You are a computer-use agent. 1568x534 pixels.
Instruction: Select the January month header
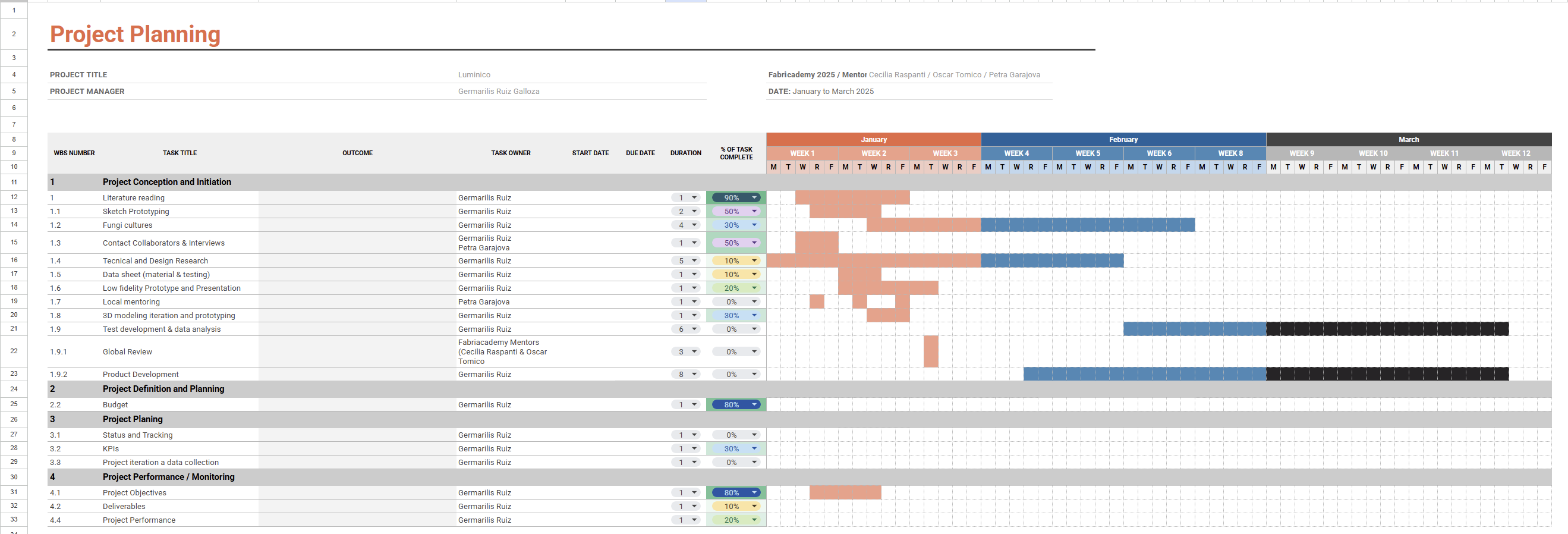point(874,139)
